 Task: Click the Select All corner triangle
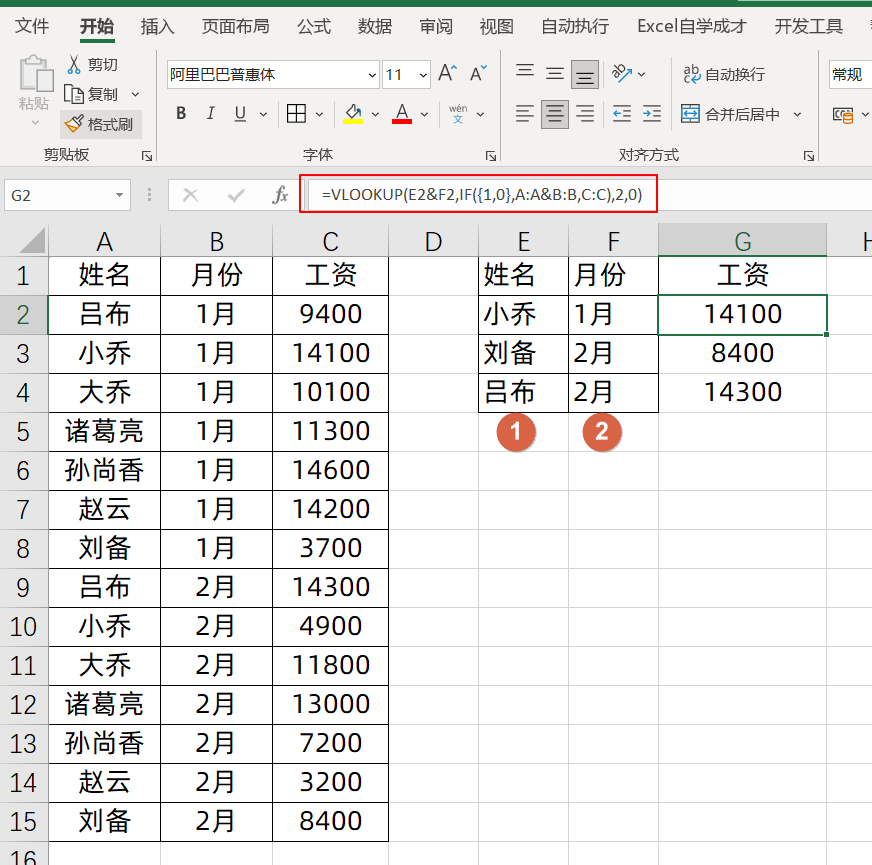pos(32,241)
